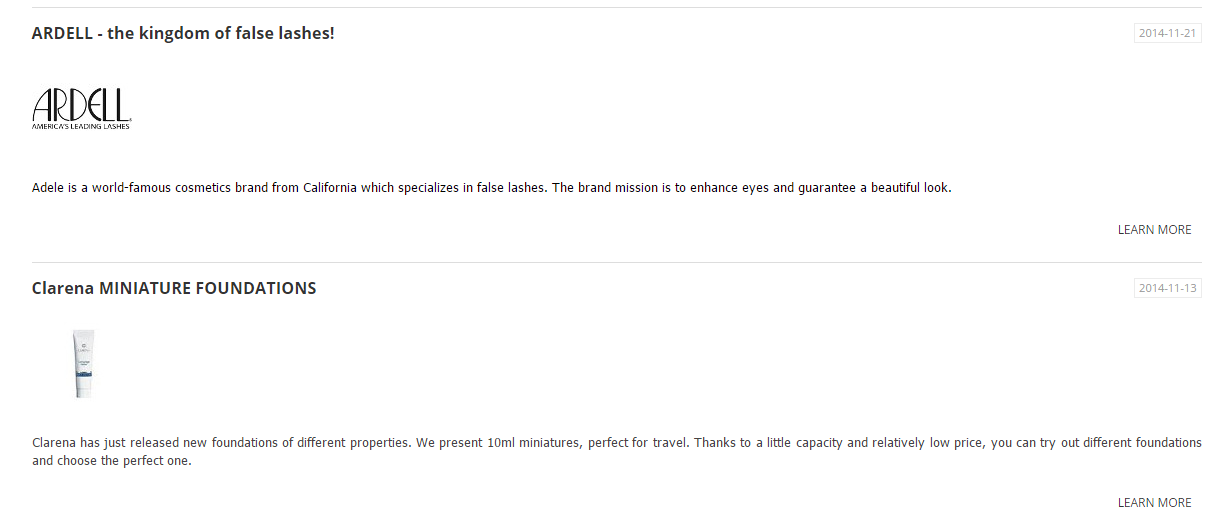The height and width of the screenshot is (526, 1220).
Task: Open the 'ARDELL - the kingdom of false lashes!' title
Action: [x=183, y=33]
